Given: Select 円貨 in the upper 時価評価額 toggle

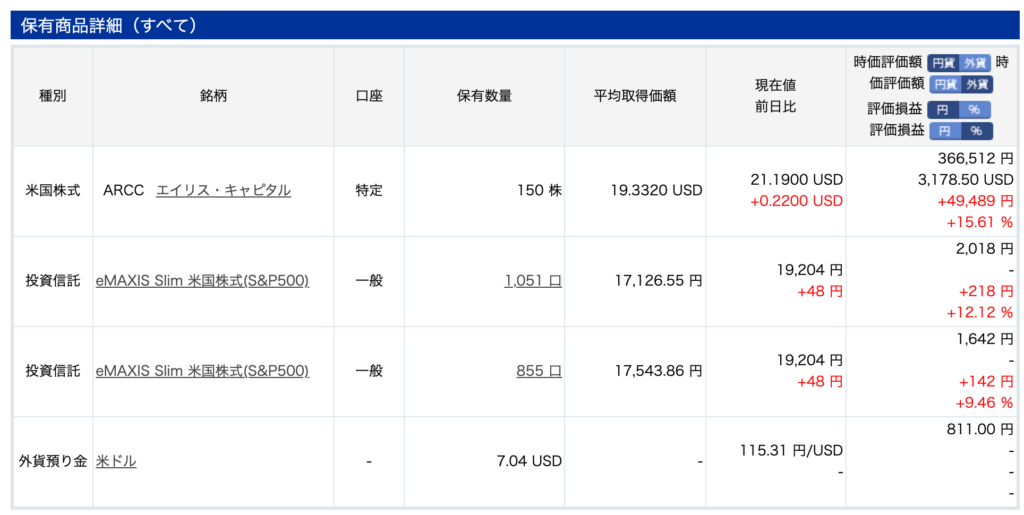Looking at the screenshot, I should click(943, 62).
